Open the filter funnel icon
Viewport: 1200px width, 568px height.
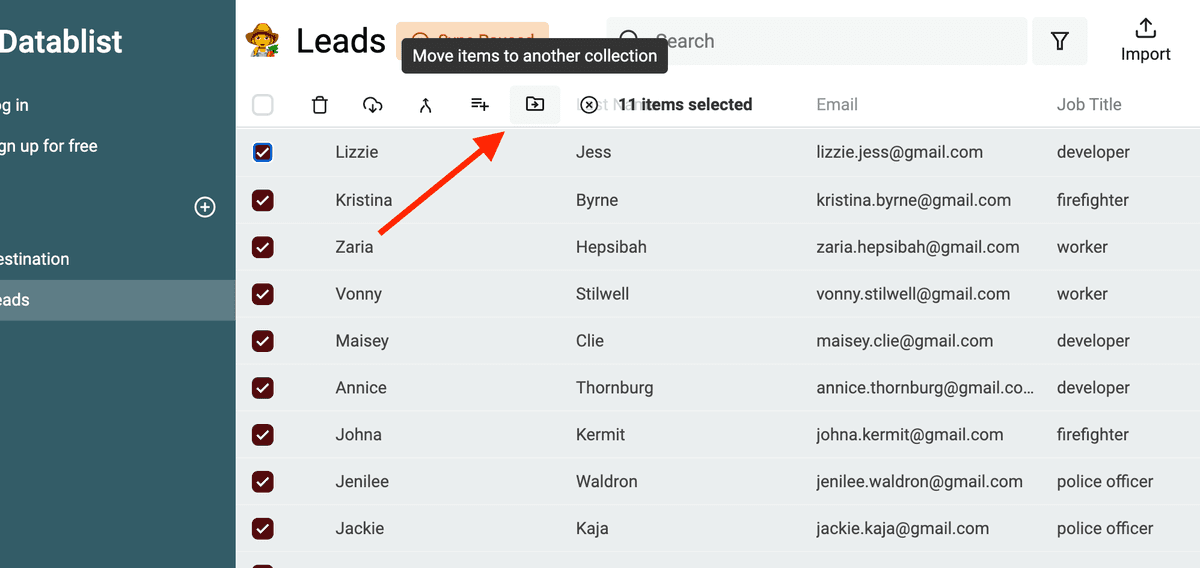click(x=1060, y=41)
